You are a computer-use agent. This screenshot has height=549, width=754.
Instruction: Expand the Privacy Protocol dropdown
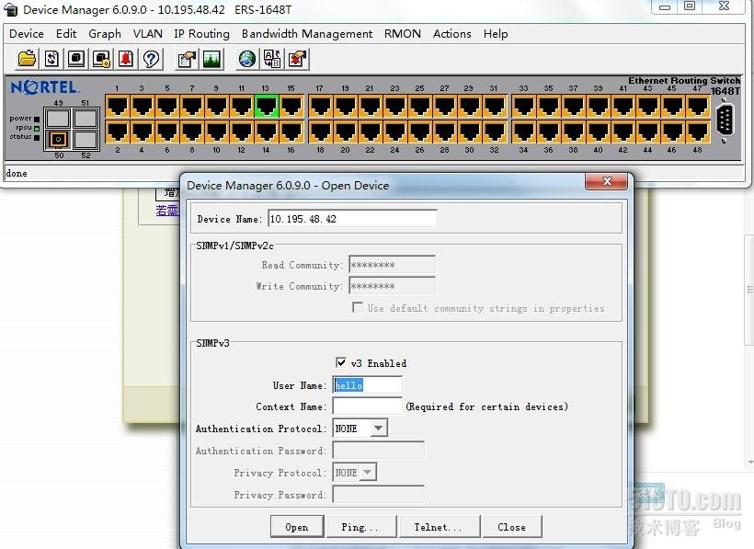368,473
